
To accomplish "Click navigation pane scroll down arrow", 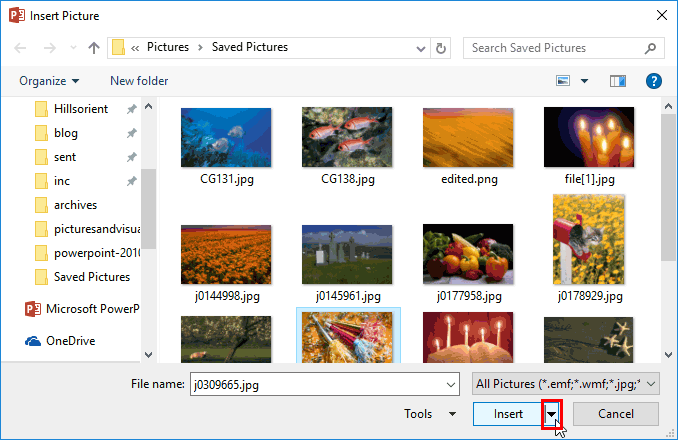I will click(148, 355).
